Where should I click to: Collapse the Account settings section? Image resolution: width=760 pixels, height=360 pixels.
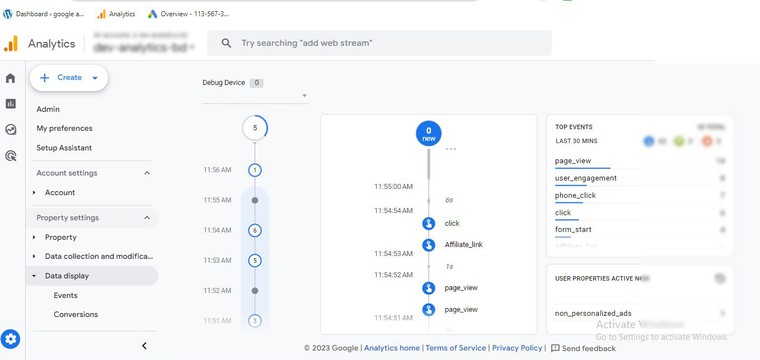[147, 173]
